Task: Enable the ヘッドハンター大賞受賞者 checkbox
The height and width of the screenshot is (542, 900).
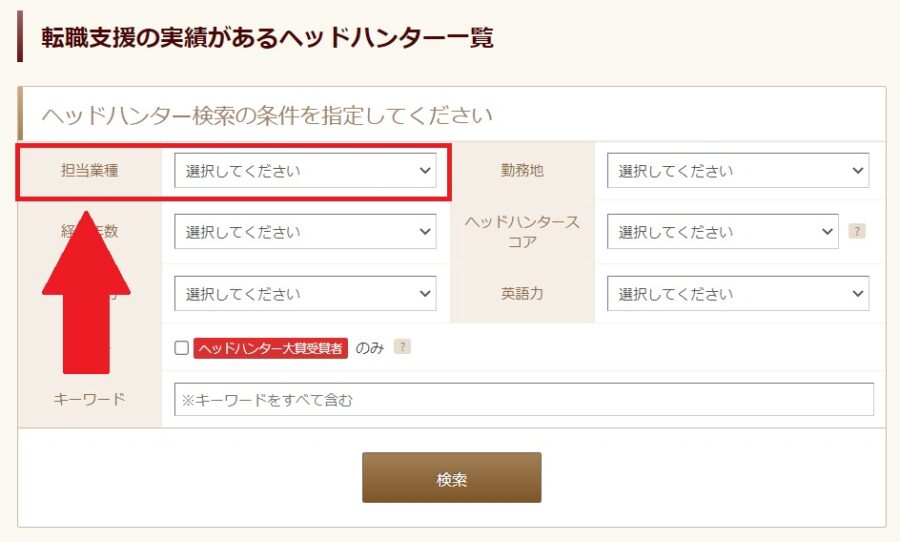Action: [181, 348]
